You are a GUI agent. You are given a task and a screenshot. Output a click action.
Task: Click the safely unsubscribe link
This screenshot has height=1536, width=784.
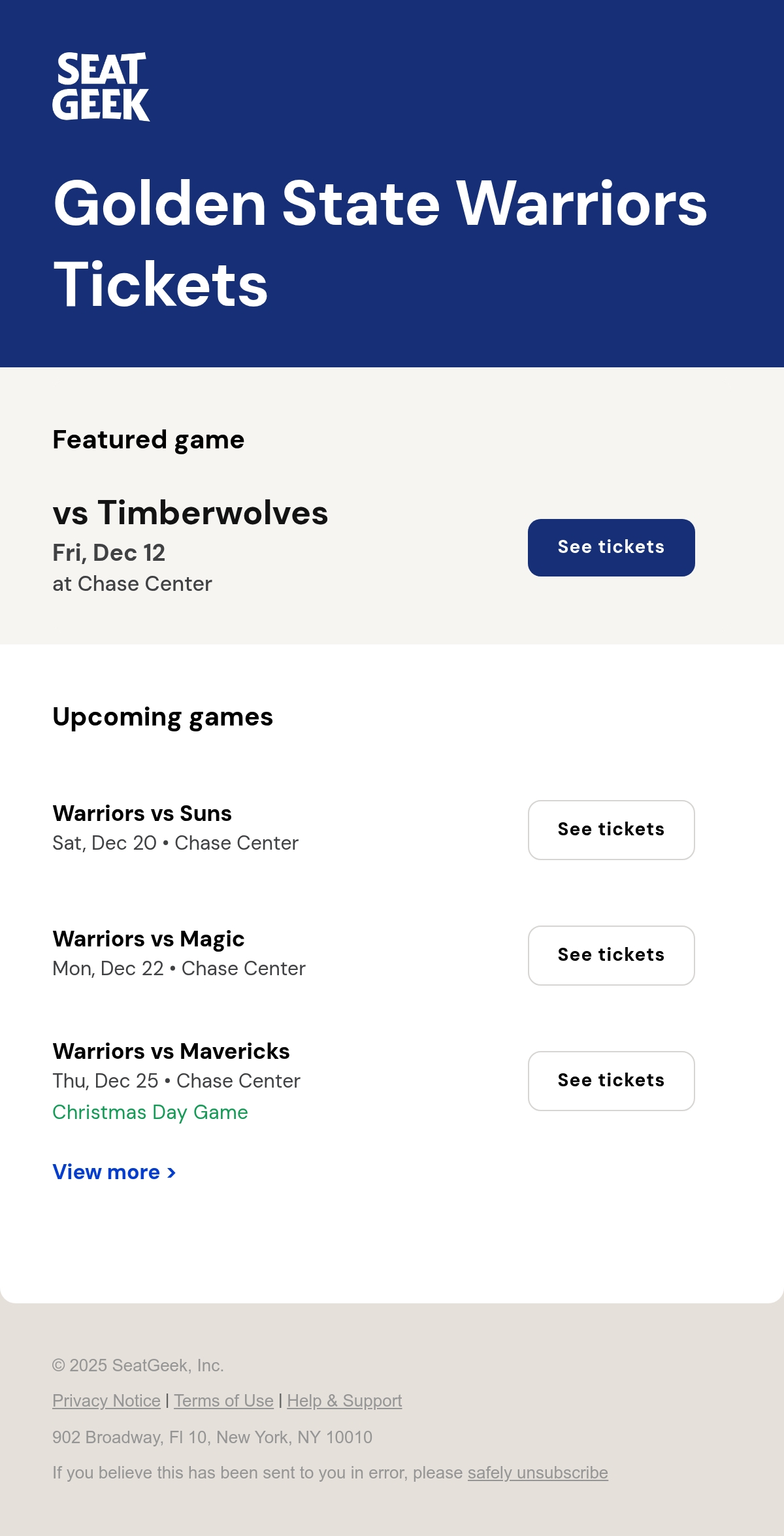pos(538,1473)
